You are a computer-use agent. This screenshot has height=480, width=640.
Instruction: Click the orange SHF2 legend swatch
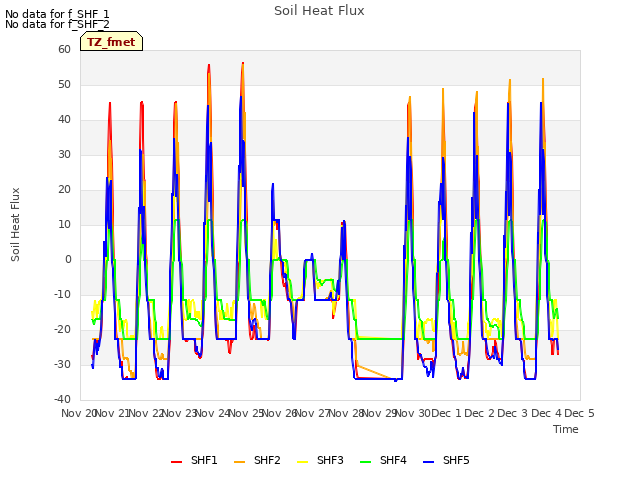coord(240,461)
